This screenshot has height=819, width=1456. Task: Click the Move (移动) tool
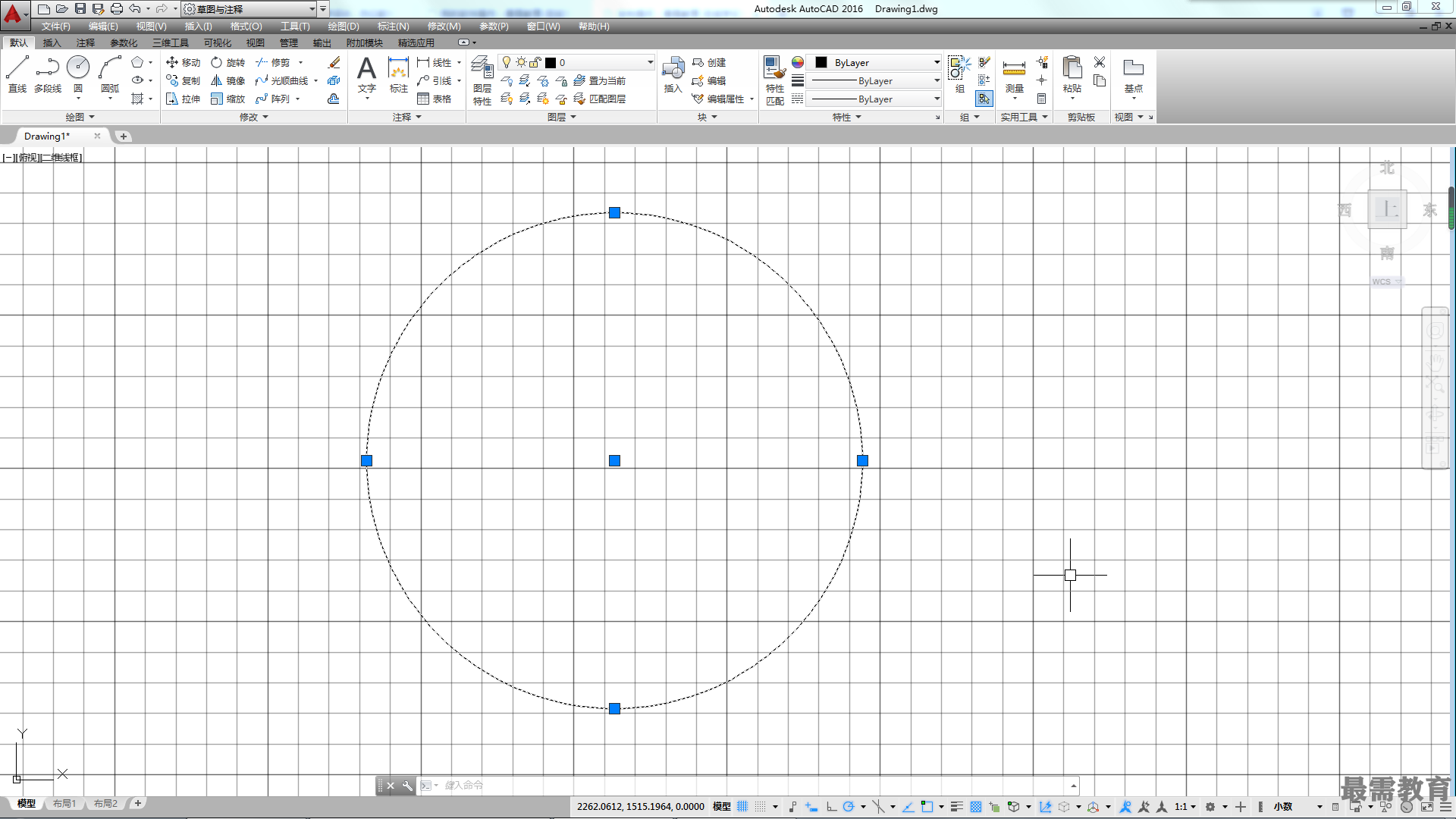pyautogui.click(x=183, y=62)
